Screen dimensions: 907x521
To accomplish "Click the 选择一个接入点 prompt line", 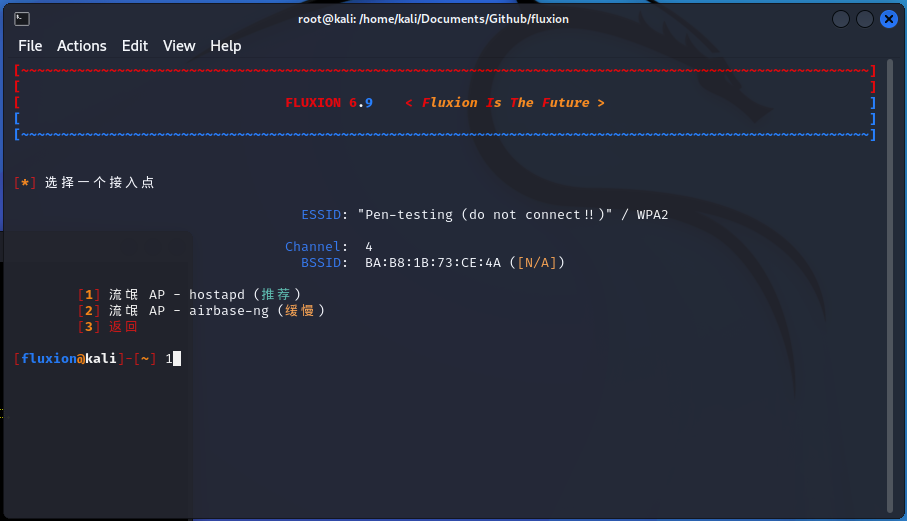I will pyautogui.click(x=84, y=183).
